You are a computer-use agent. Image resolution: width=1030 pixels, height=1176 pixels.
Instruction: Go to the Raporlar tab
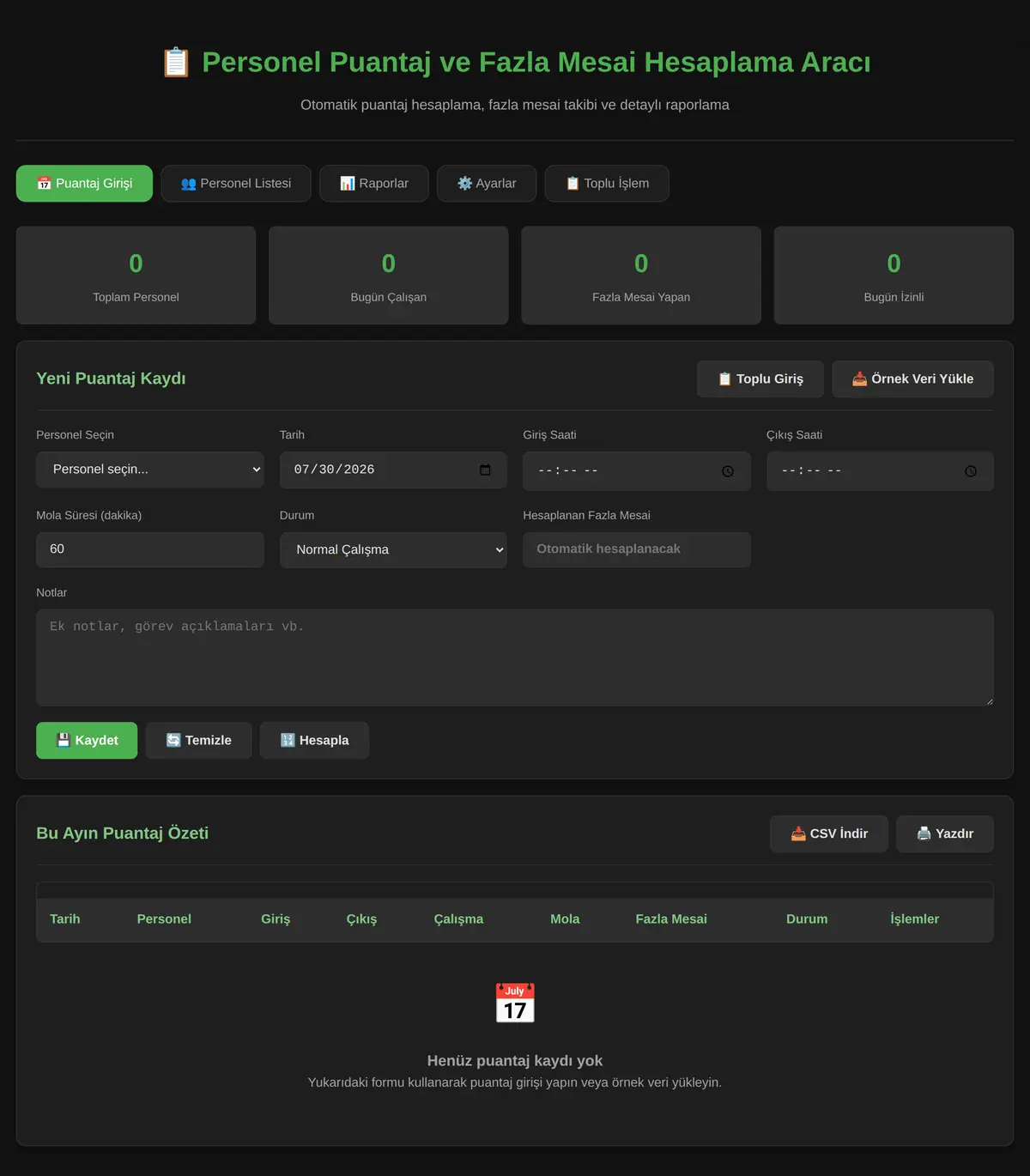pos(374,184)
